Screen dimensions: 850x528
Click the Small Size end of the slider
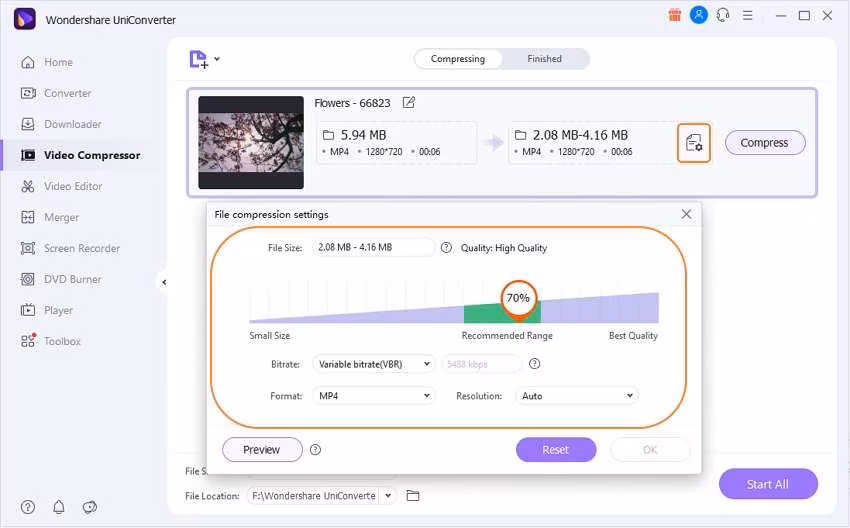[269, 336]
